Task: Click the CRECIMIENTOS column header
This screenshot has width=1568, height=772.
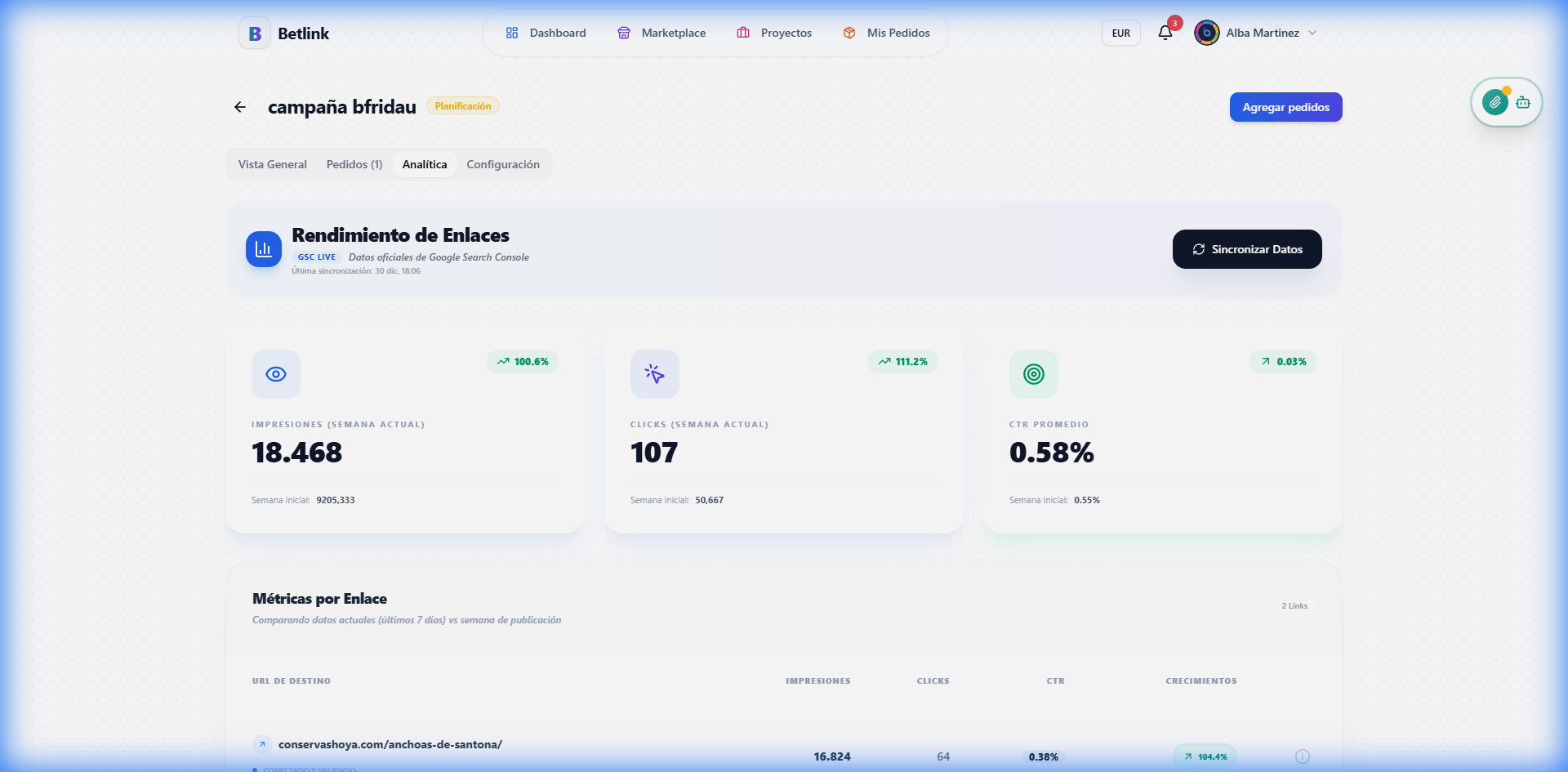Action: coord(1201,681)
